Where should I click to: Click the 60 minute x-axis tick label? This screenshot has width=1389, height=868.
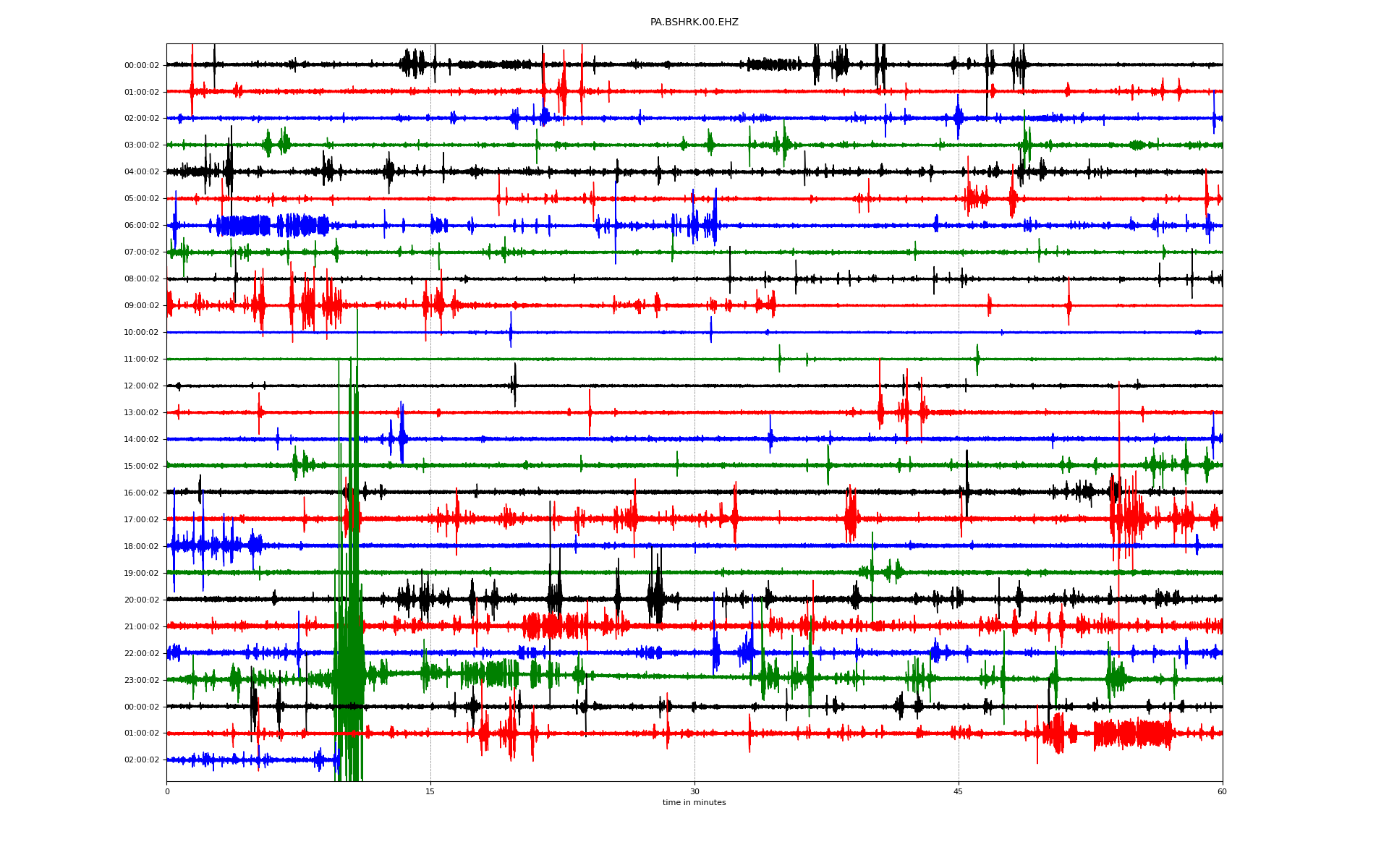(x=1222, y=791)
